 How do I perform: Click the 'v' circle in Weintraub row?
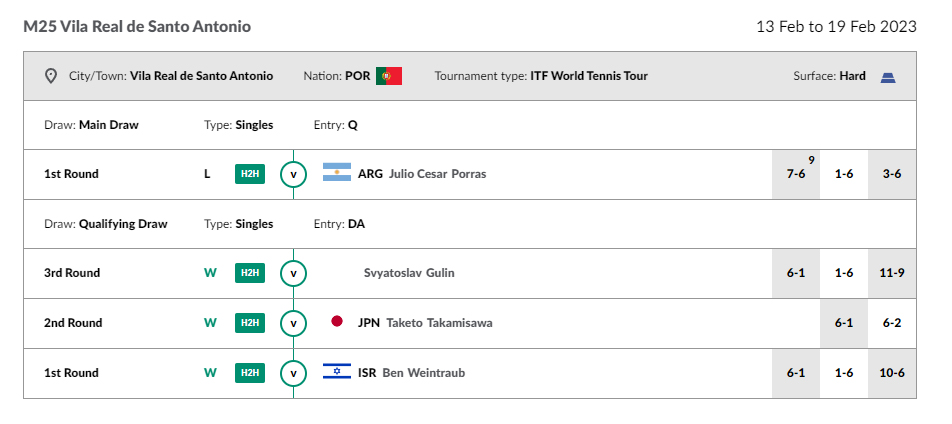click(293, 373)
